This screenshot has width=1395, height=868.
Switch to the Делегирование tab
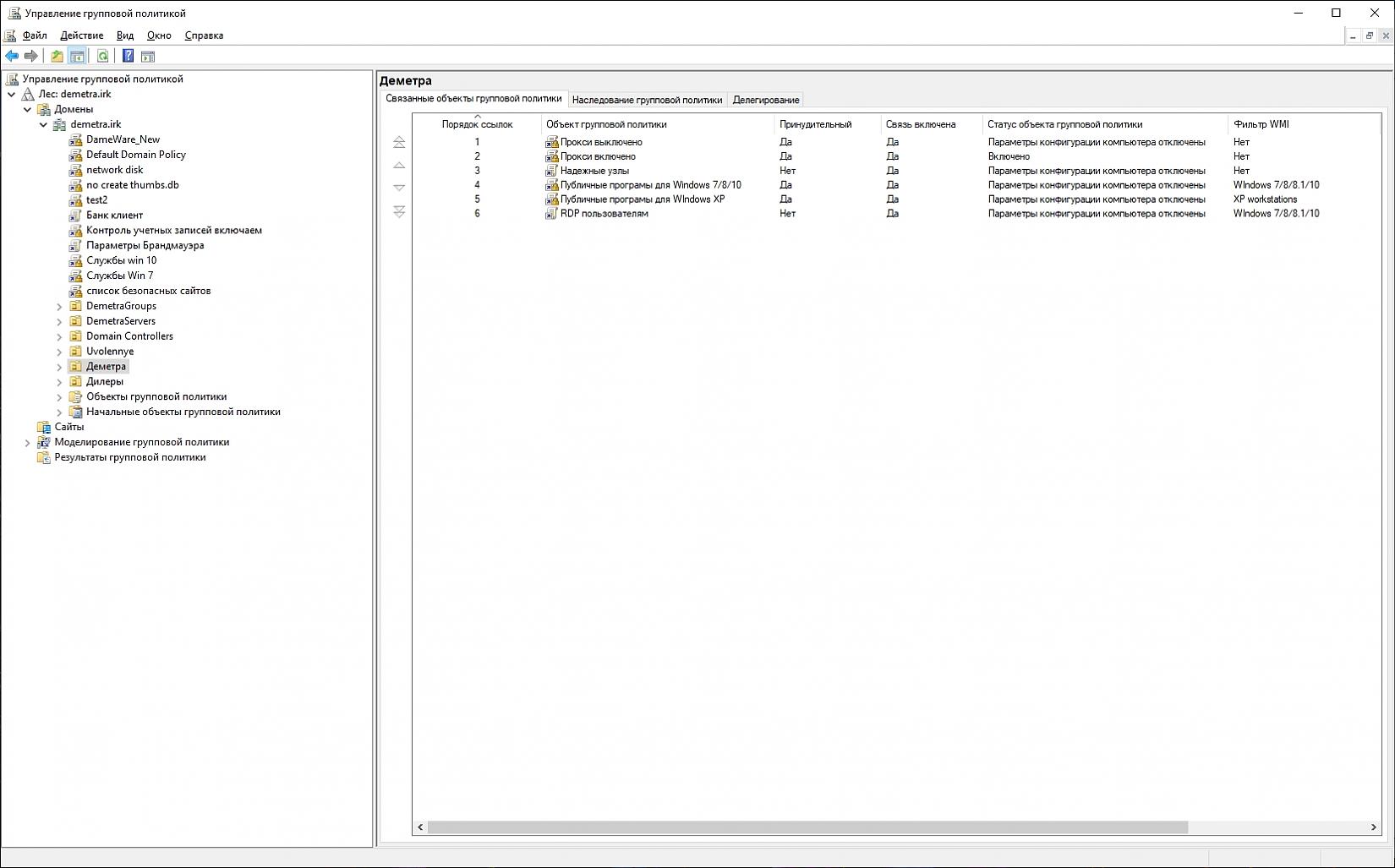[766, 100]
